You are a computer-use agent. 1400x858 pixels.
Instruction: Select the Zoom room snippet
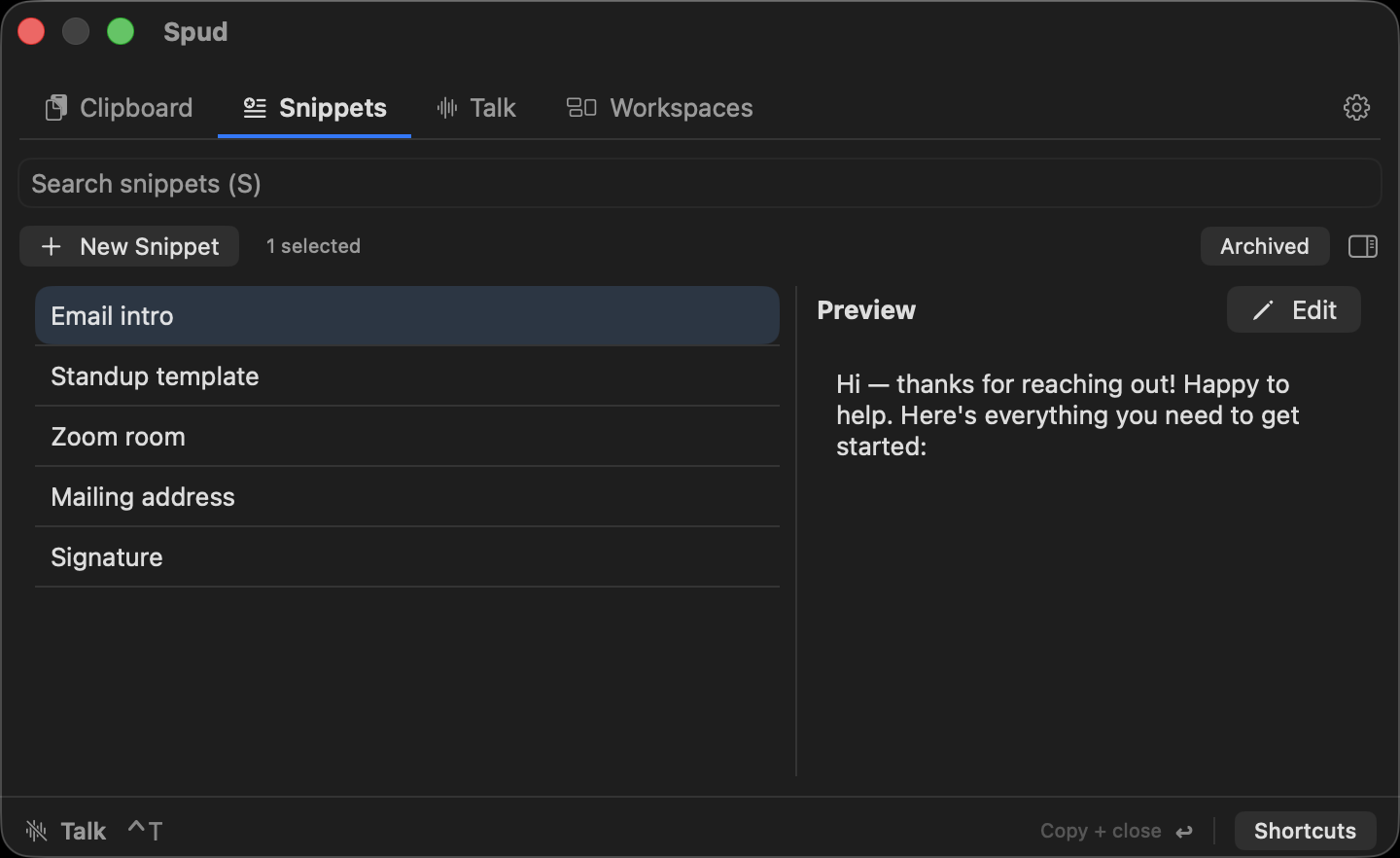point(407,437)
